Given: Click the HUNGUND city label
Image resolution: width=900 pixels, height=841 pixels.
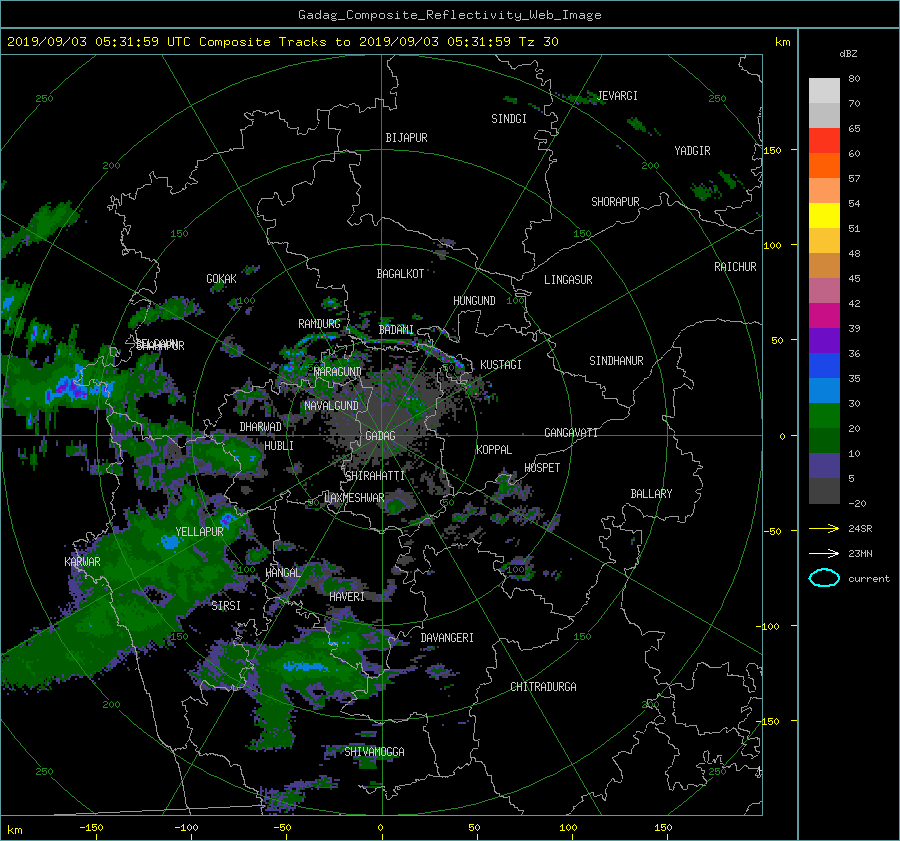Looking at the screenshot, I should 474,301.
